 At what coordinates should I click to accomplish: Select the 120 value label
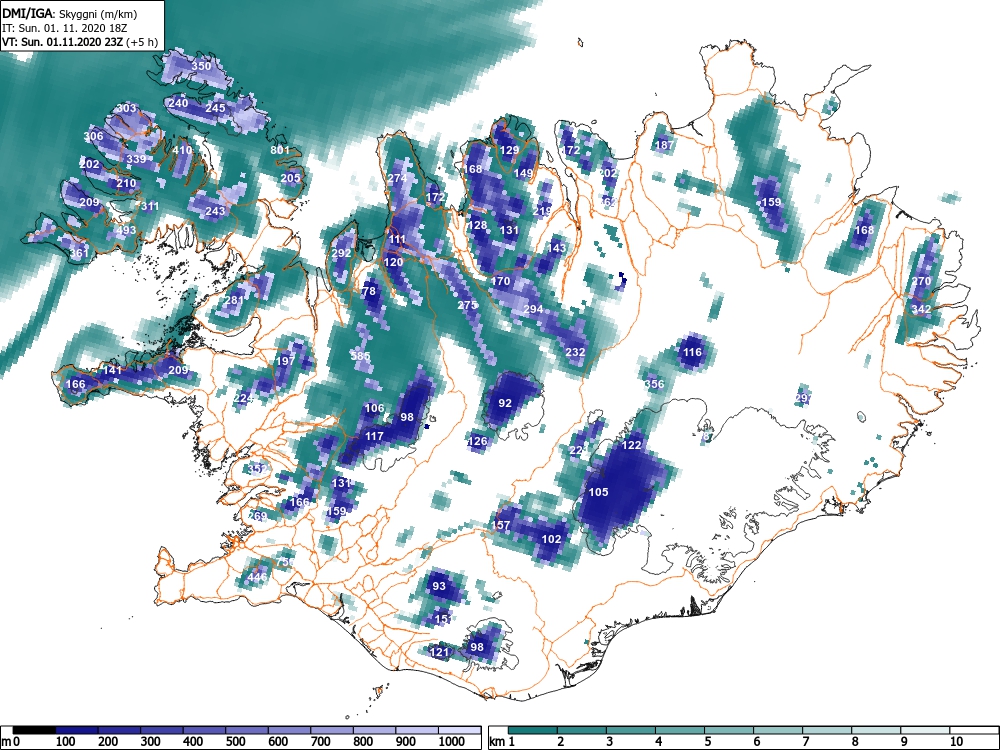coord(393,262)
